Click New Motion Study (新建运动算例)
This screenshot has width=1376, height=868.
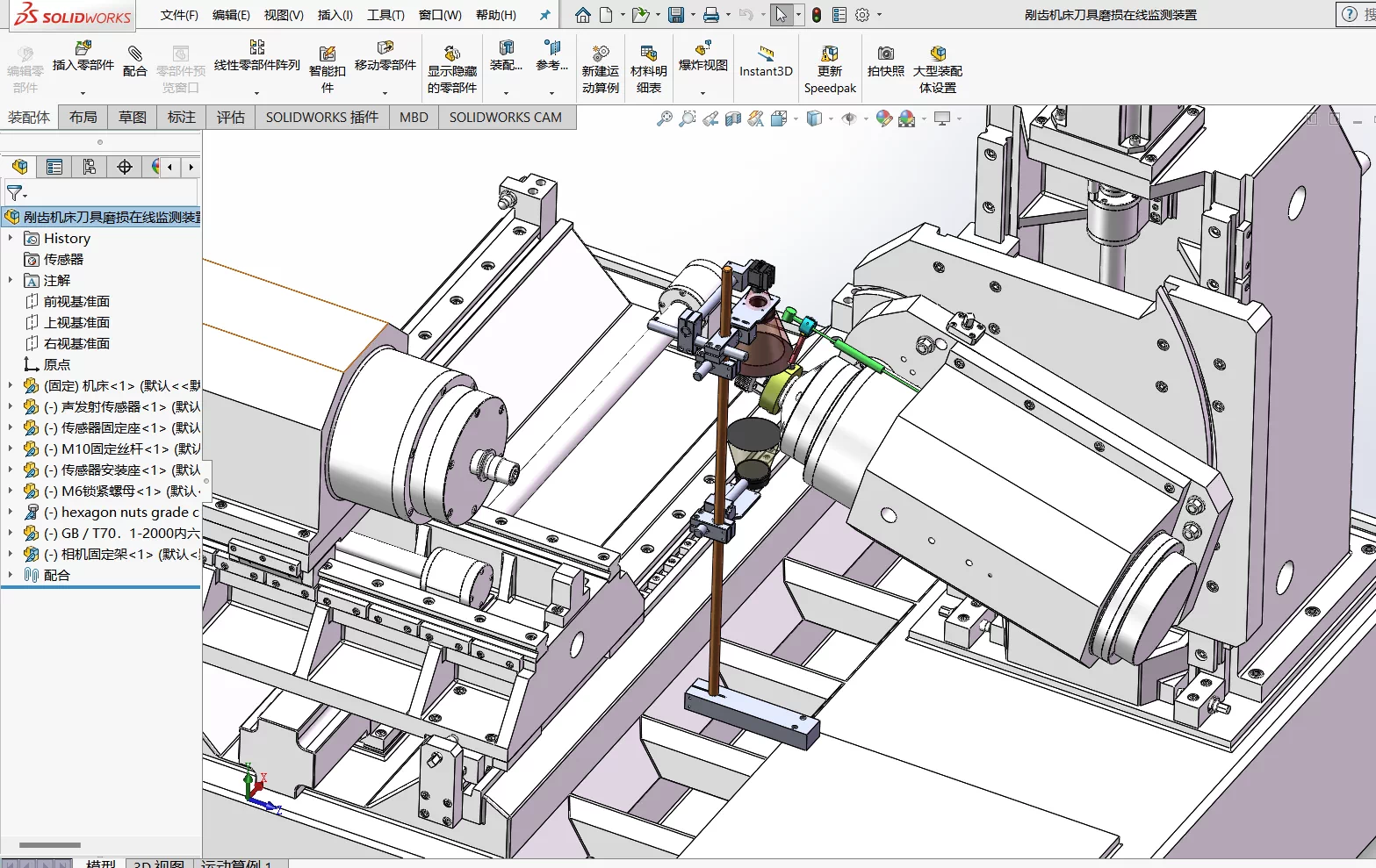pyautogui.click(x=601, y=69)
